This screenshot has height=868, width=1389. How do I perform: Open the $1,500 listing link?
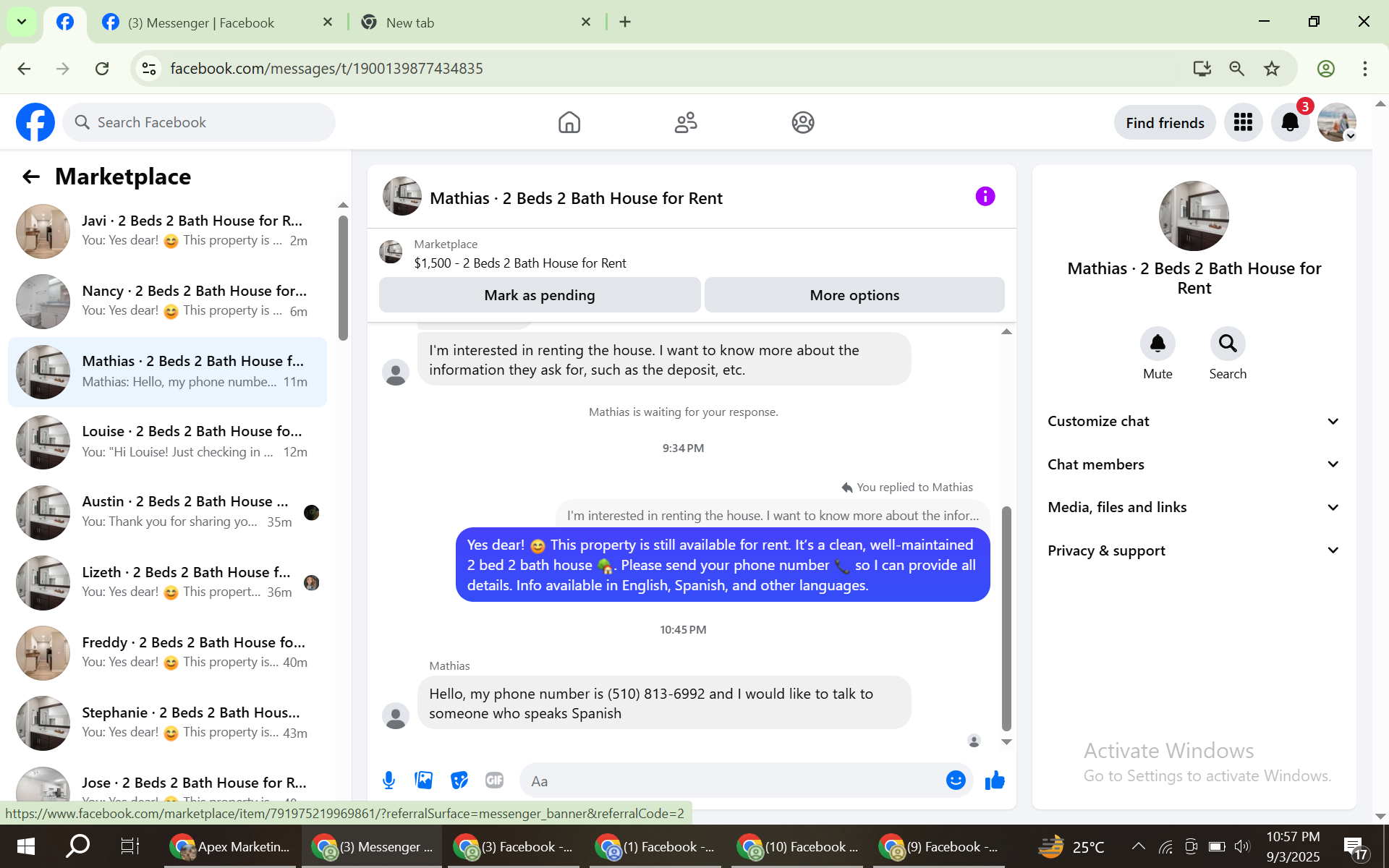pos(520,263)
